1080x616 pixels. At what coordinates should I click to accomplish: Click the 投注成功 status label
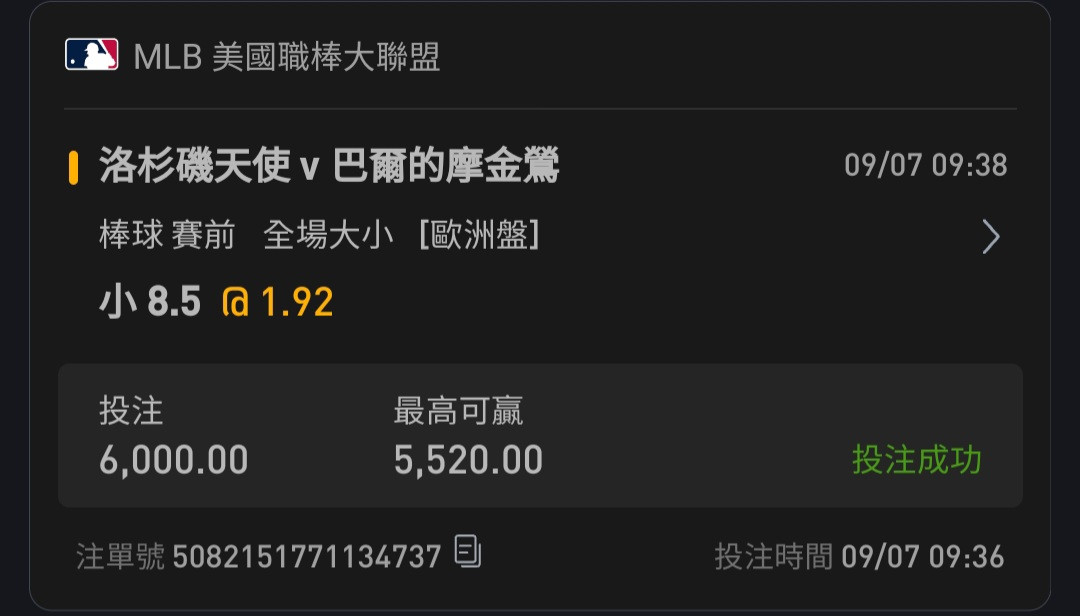[x=917, y=460]
